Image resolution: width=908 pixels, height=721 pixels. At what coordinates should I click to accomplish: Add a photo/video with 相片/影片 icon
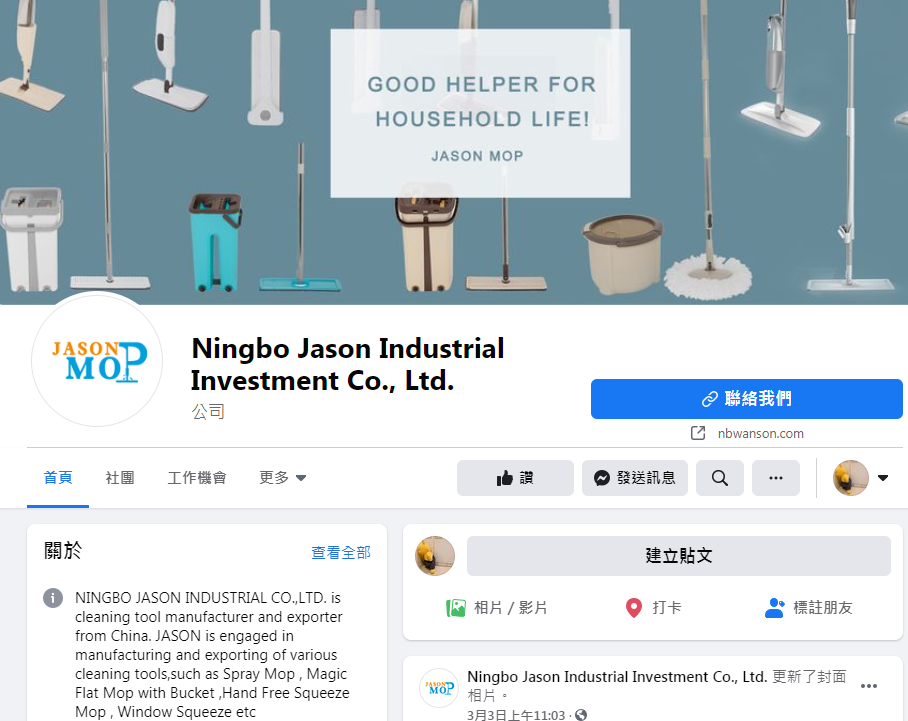click(x=456, y=608)
